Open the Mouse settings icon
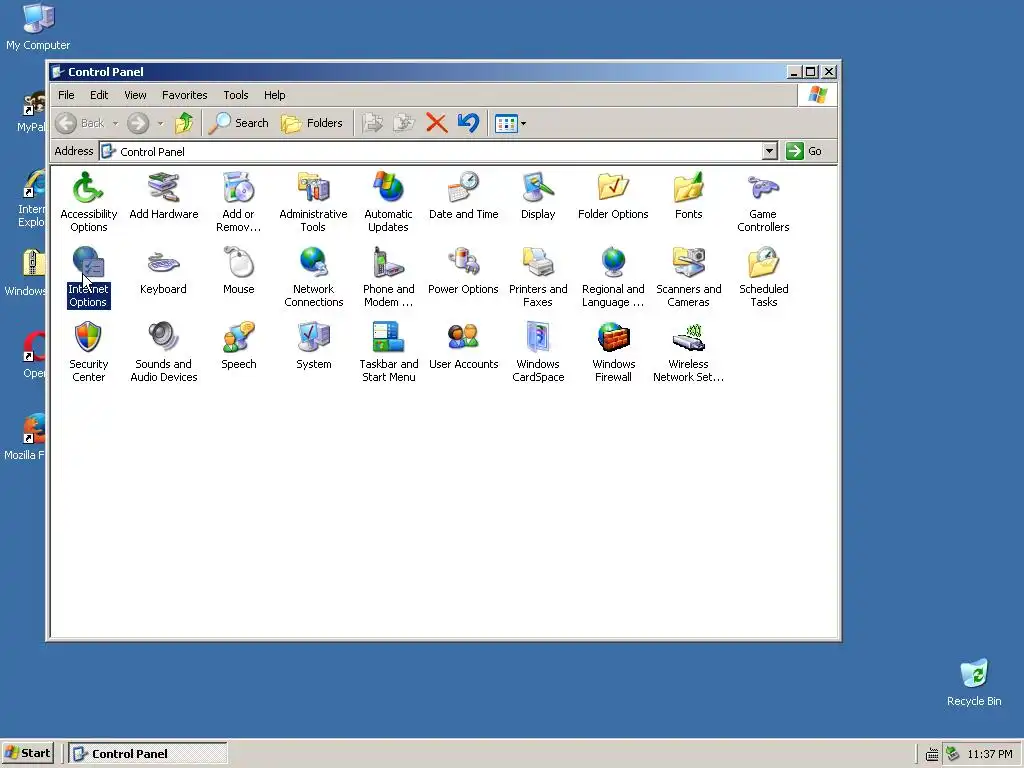Image resolution: width=1024 pixels, height=768 pixels. 238,270
